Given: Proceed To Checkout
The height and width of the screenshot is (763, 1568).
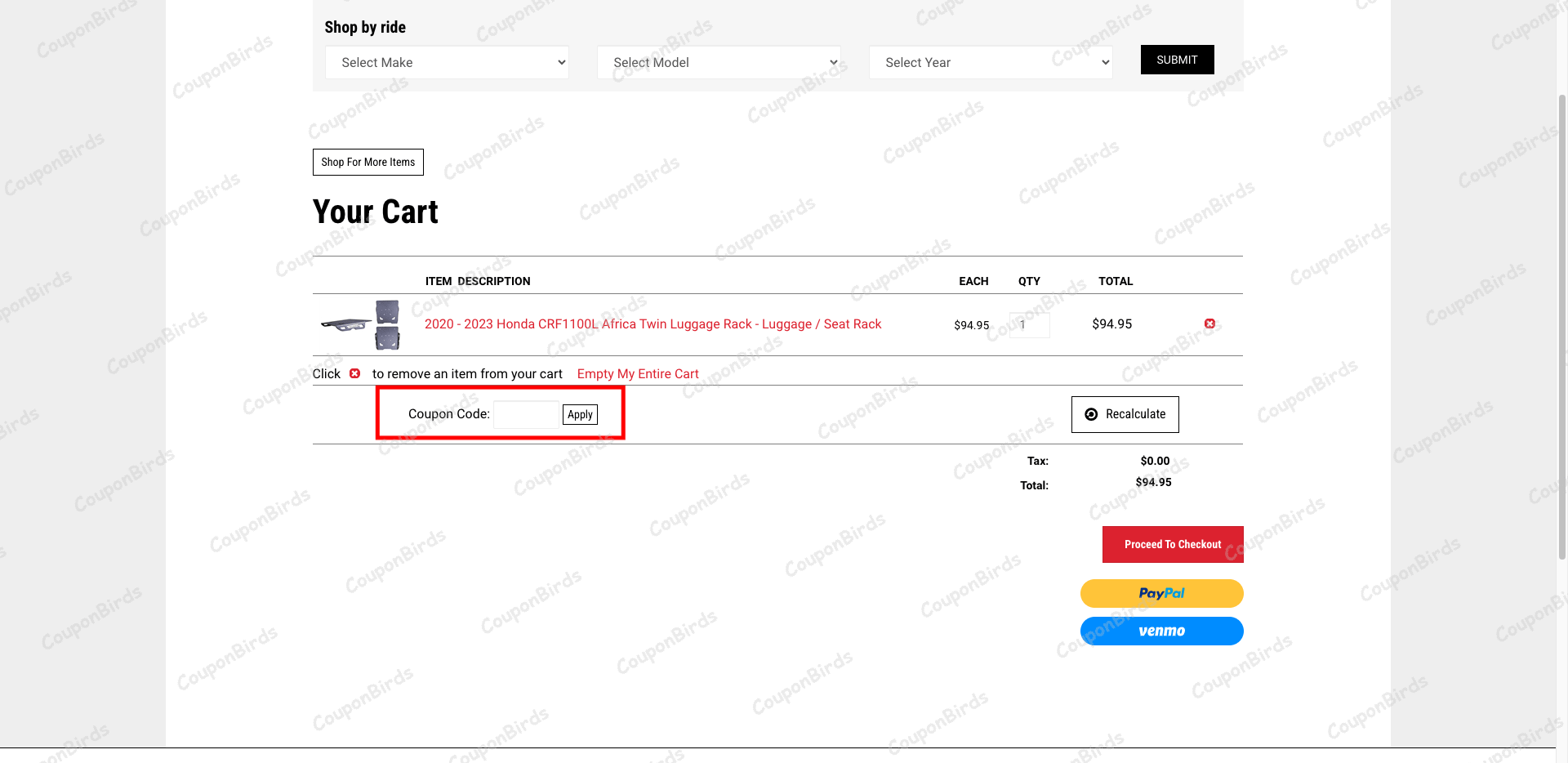Looking at the screenshot, I should [1172, 544].
